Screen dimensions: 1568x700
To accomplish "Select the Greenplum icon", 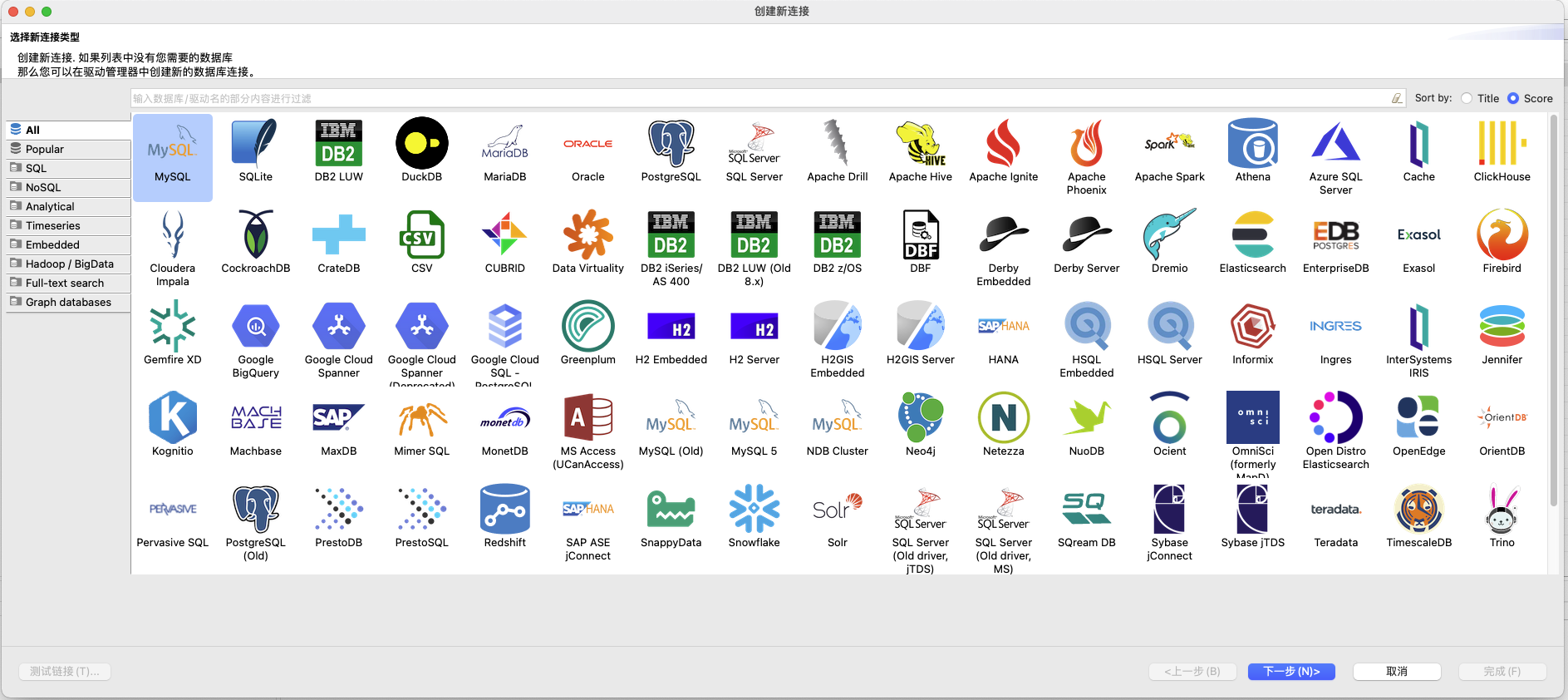I will point(588,327).
